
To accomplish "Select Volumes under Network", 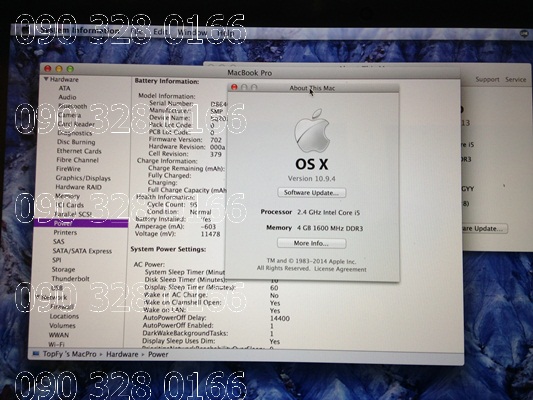I will [x=62, y=326].
